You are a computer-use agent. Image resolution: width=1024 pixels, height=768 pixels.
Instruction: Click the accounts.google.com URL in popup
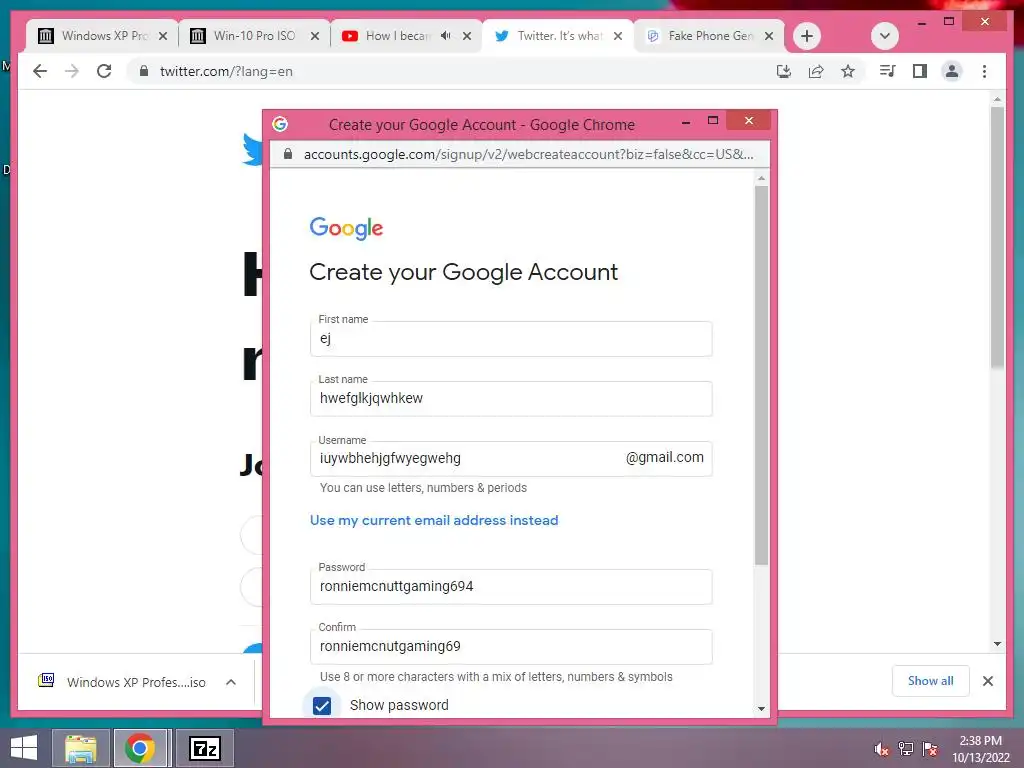[528, 154]
